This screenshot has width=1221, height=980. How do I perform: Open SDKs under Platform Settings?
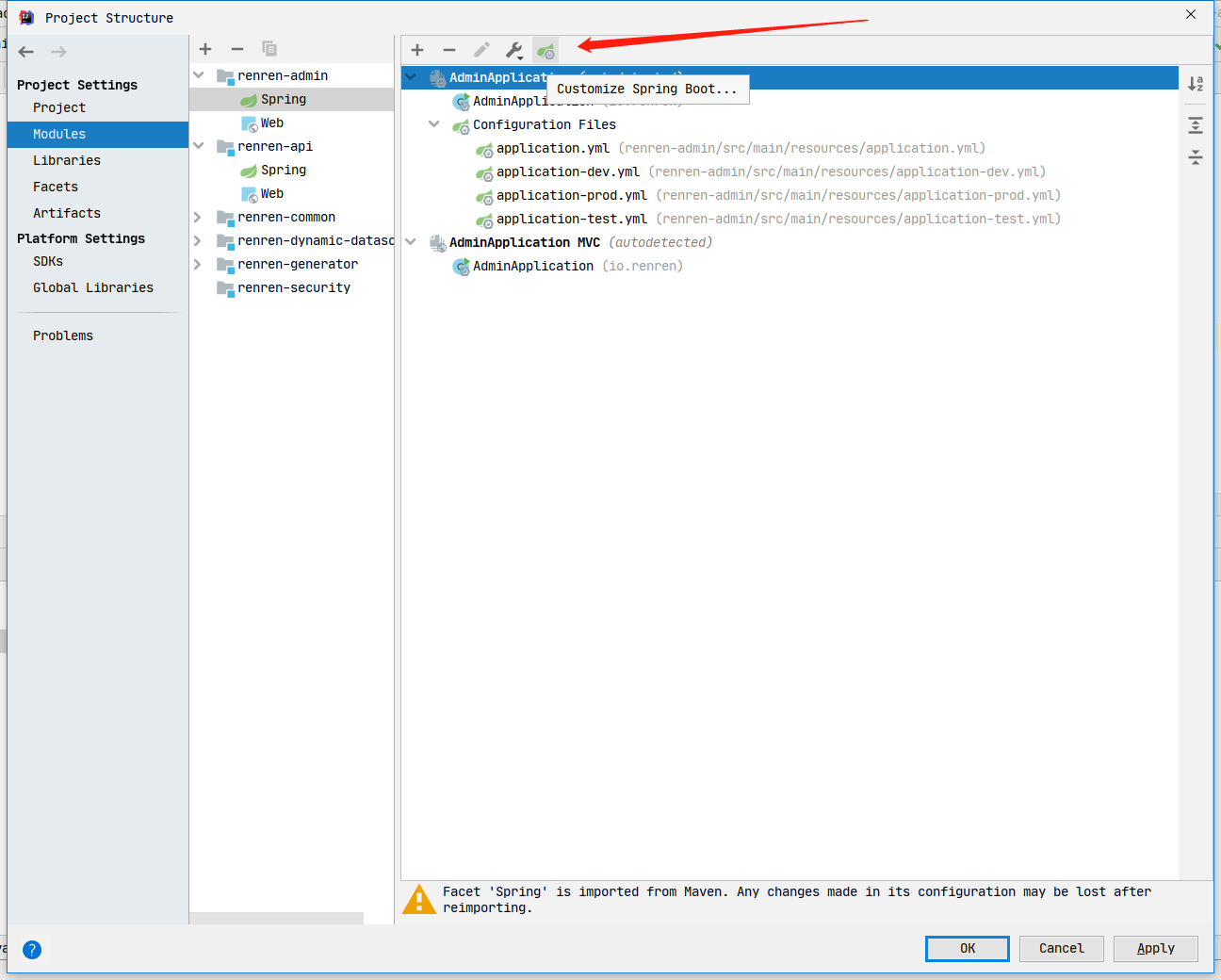tap(47, 261)
